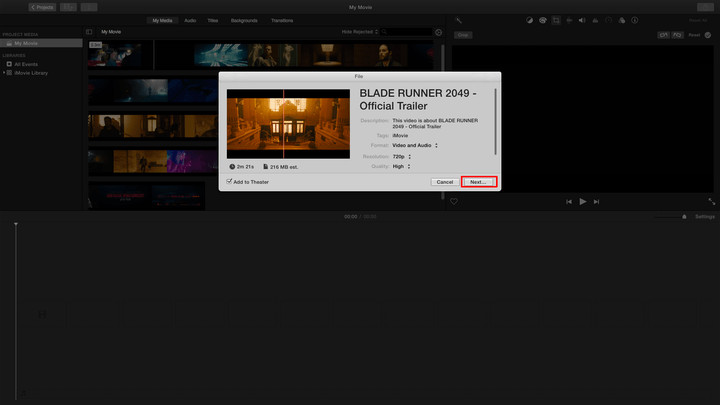The width and height of the screenshot is (720, 405).
Task: Switch to the Transitions tab
Action: (x=282, y=20)
